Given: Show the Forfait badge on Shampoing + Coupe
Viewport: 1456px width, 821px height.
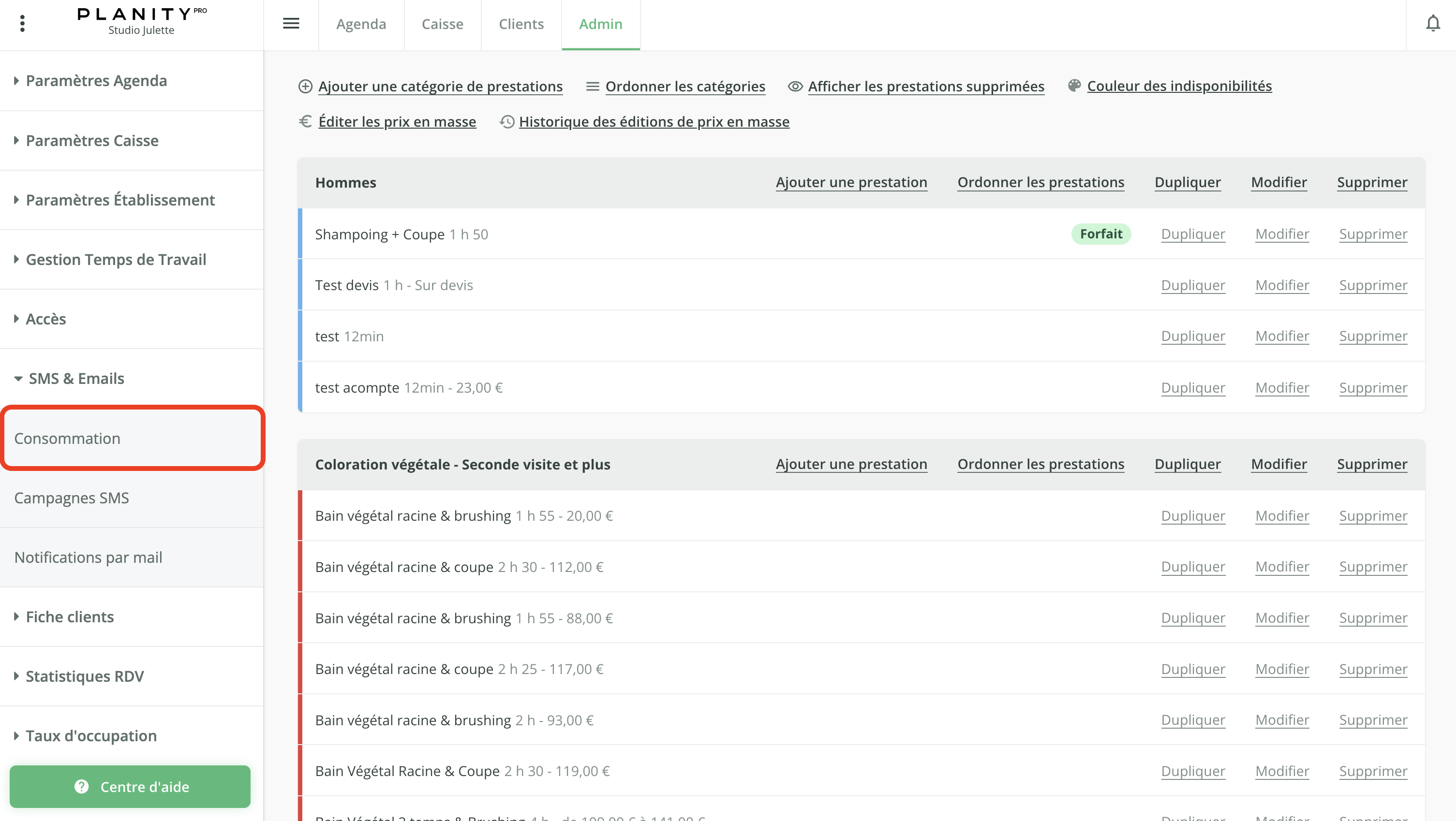Looking at the screenshot, I should 1100,234.
